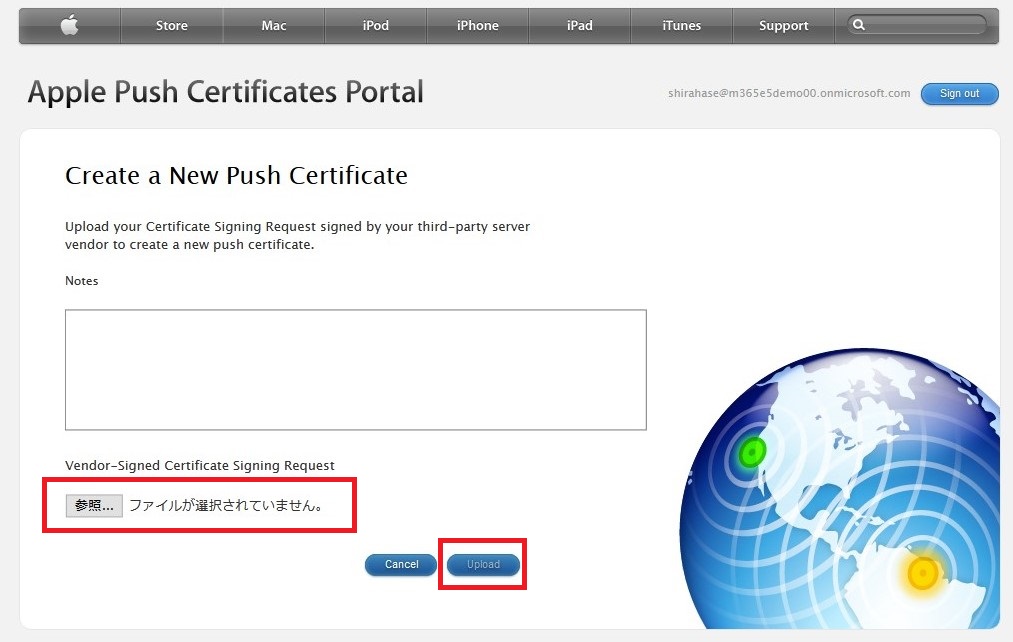Focus the search field in navigation bar

click(x=917, y=25)
